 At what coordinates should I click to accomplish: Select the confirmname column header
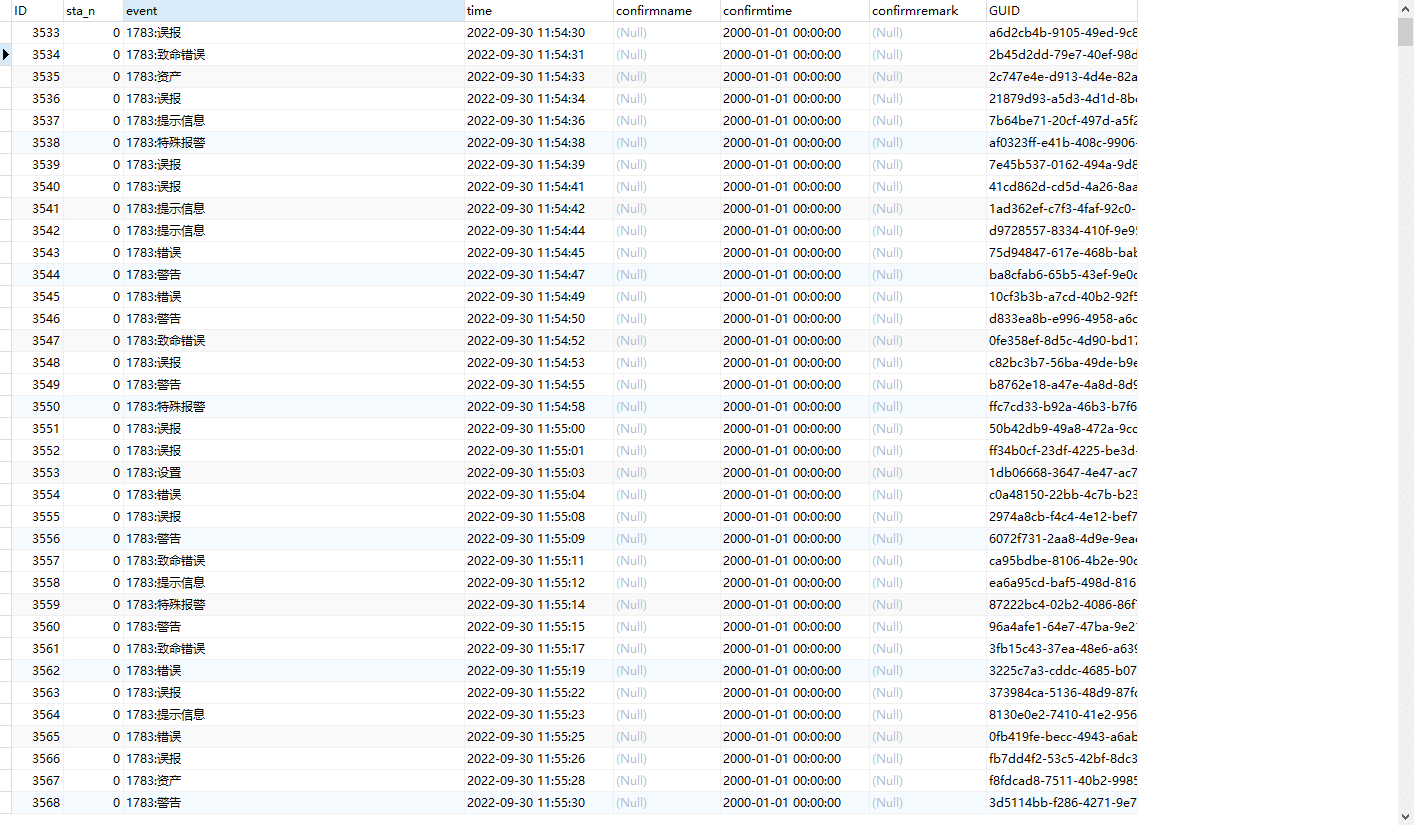pos(665,10)
